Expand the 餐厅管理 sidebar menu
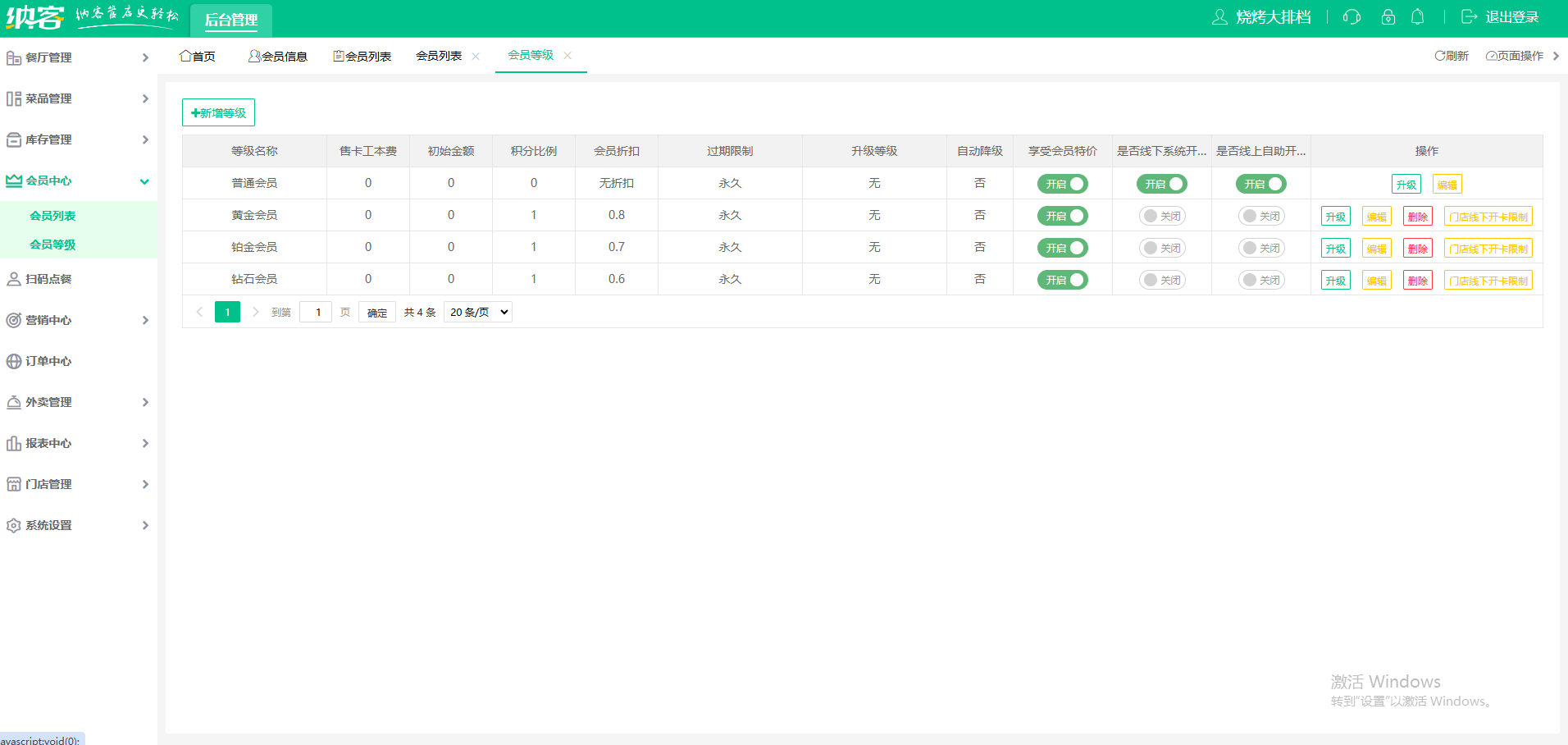 coord(78,57)
